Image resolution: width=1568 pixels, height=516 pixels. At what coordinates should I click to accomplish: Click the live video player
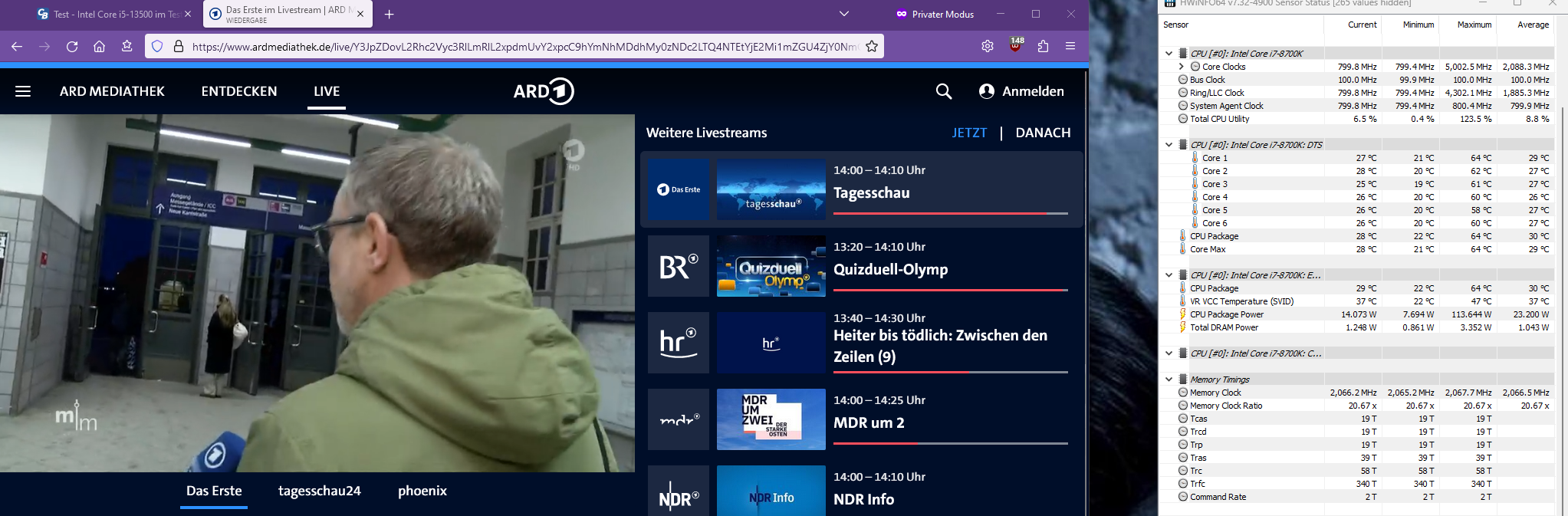point(317,293)
